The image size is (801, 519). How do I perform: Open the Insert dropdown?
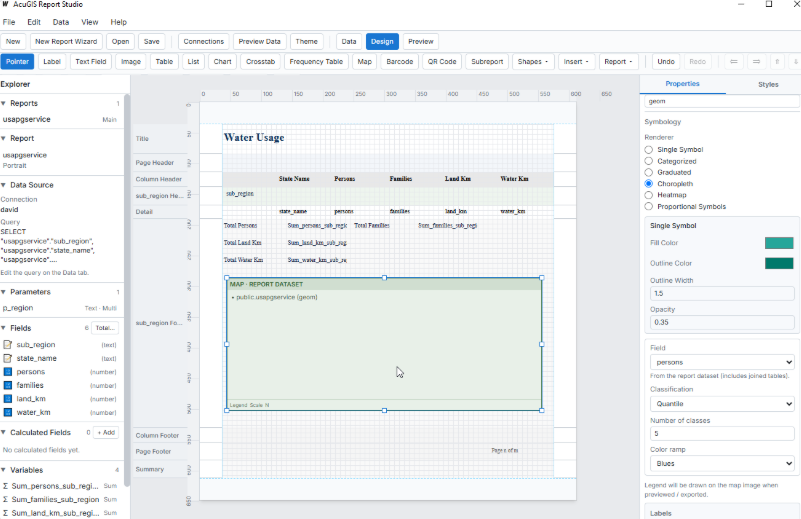click(x=576, y=61)
